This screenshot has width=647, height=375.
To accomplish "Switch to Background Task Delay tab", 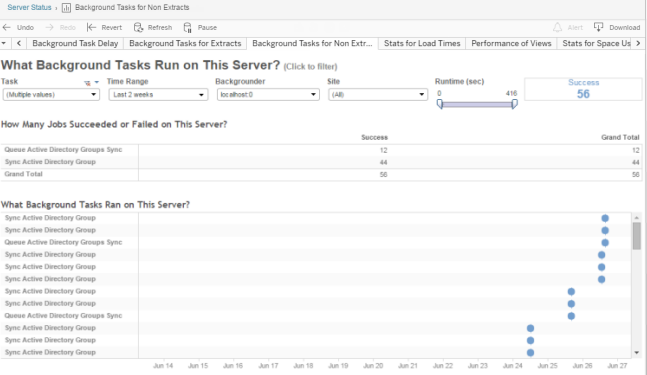I will coord(75,43).
